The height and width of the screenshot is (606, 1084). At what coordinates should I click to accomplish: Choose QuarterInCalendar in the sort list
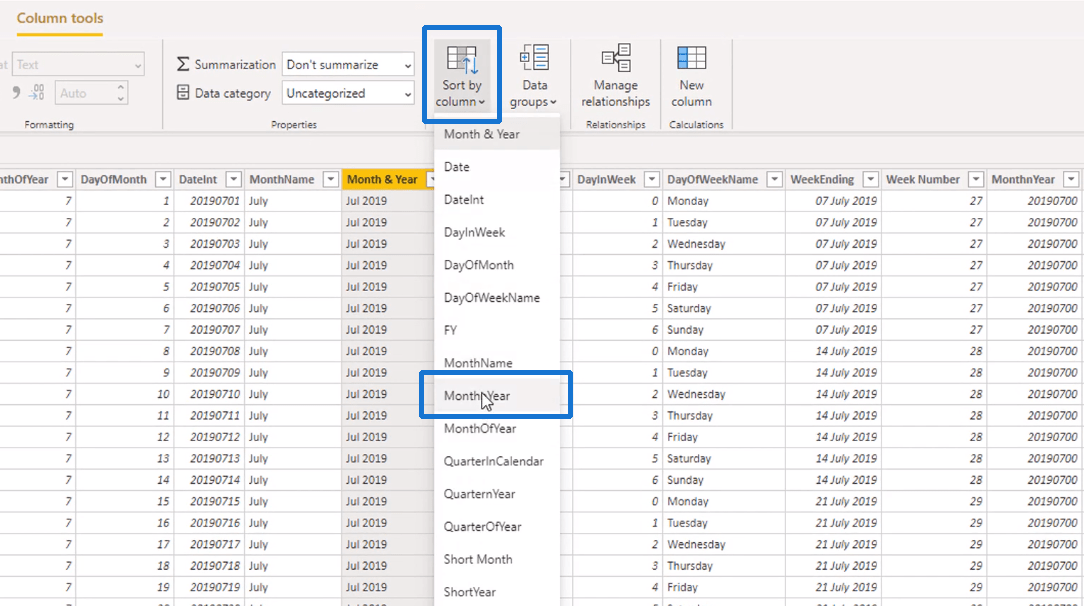click(x=496, y=461)
